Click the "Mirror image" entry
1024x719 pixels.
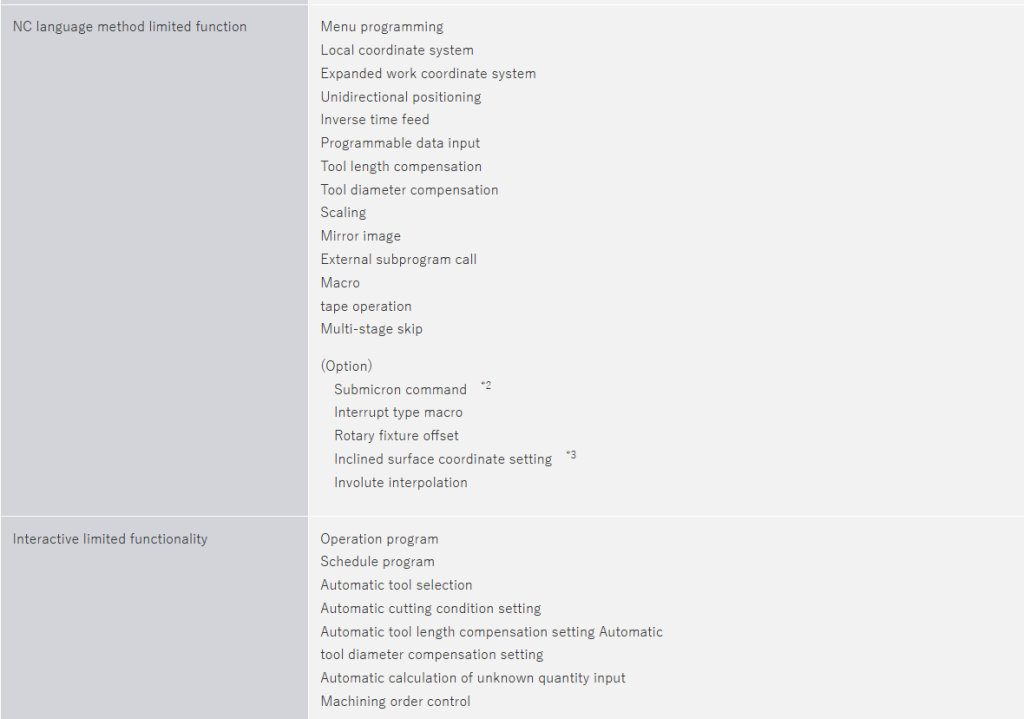[x=360, y=236]
